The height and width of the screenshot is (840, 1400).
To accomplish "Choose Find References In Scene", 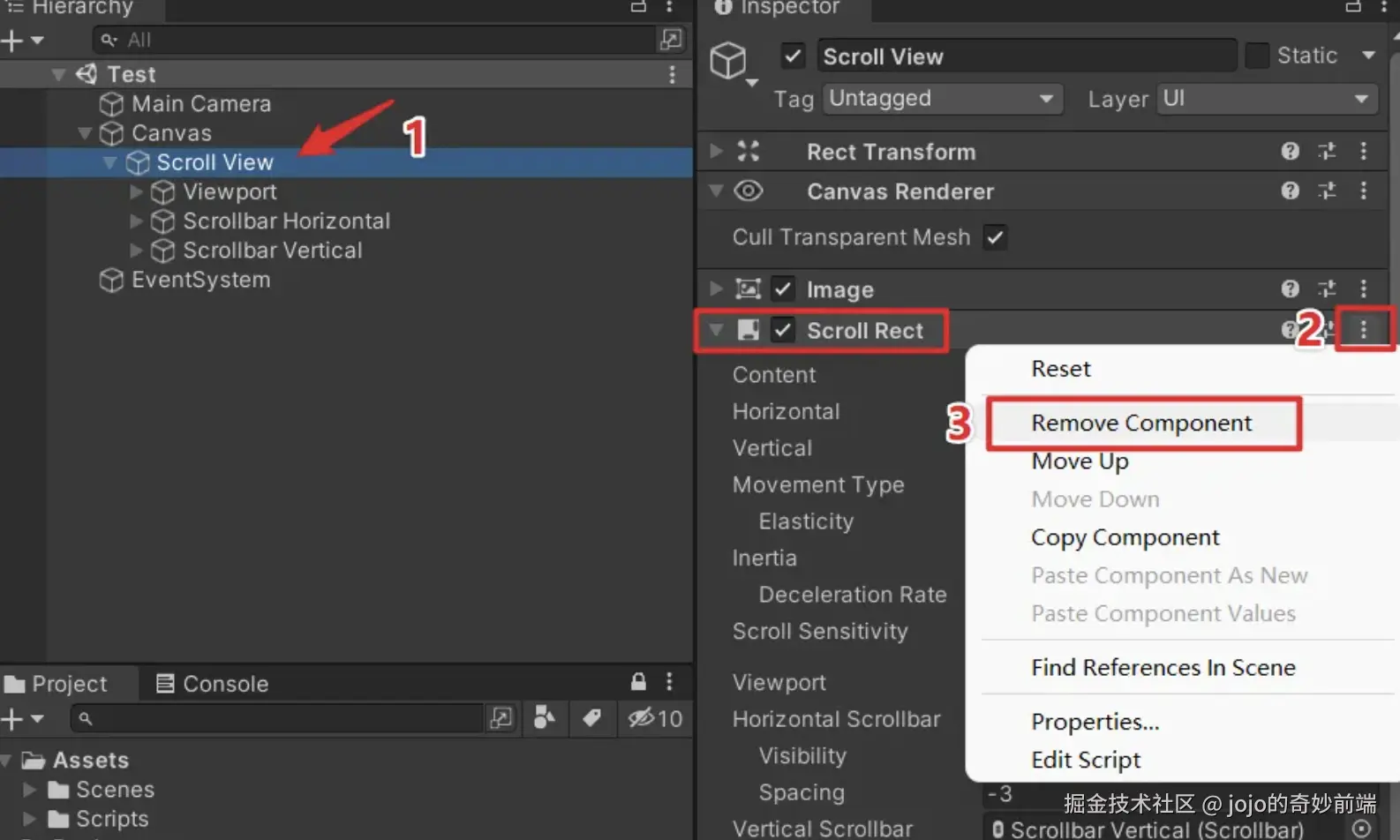I will [x=1163, y=668].
